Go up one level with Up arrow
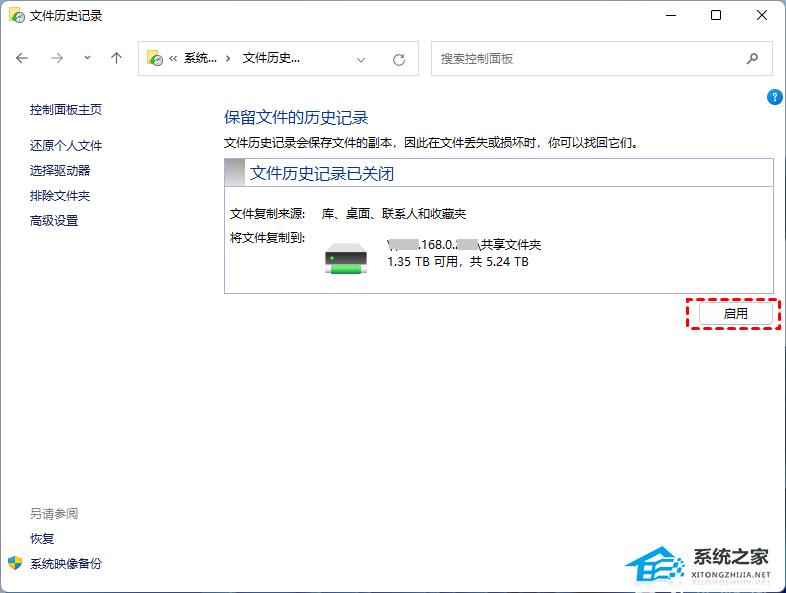The image size is (786, 593). pyautogui.click(x=116, y=58)
